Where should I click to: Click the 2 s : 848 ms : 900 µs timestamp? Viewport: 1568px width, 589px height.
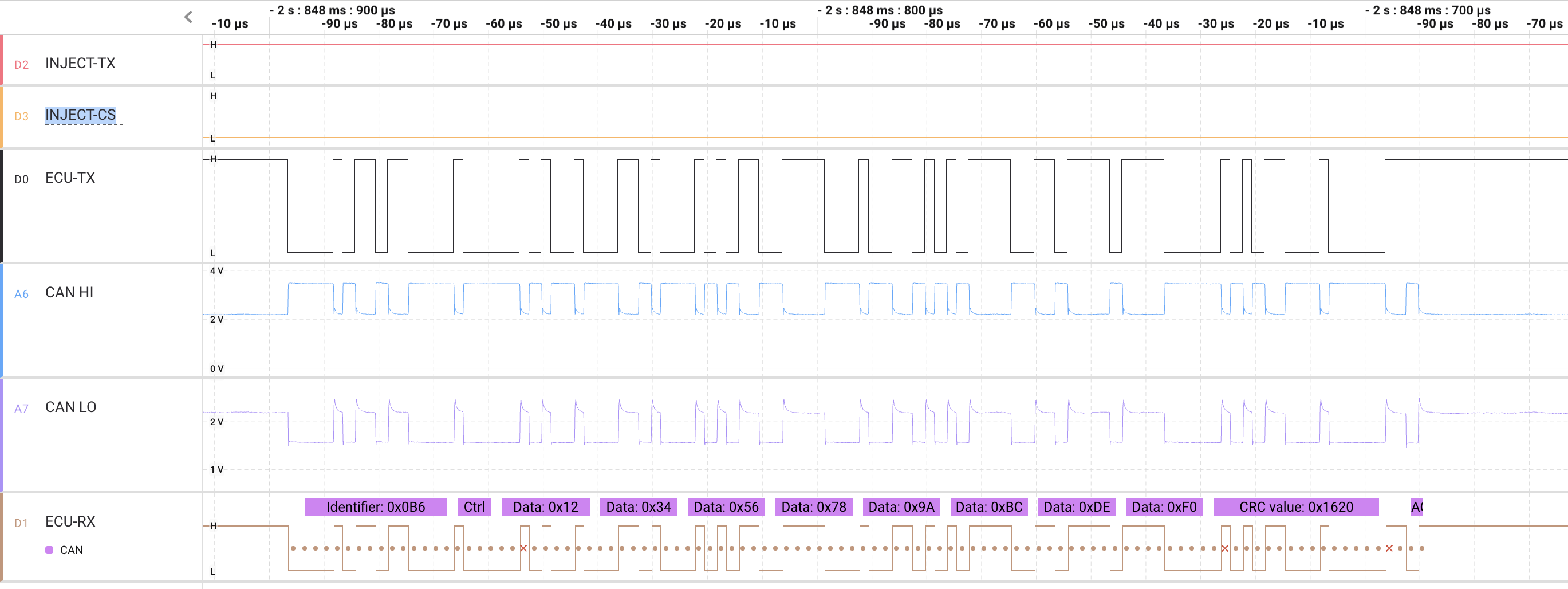(x=332, y=10)
